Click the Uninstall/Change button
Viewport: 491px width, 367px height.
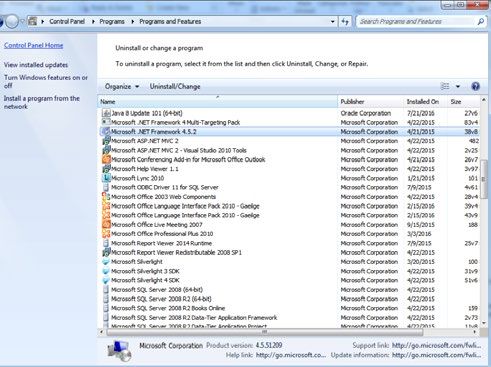(175, 86)
